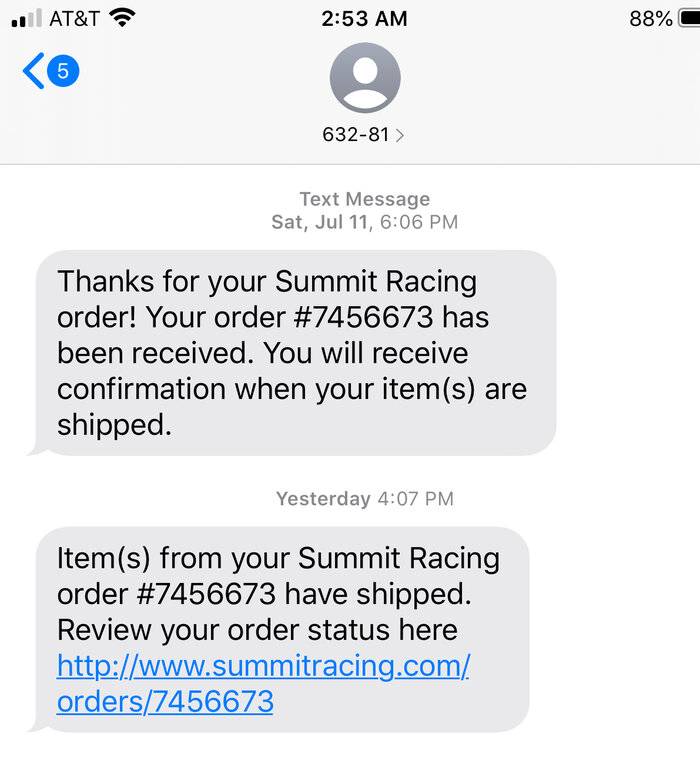Image resolution: width=700 pixels, height=768 pixels.
Task: Tap "Summit Racing" in the first message
Action: 376,281
